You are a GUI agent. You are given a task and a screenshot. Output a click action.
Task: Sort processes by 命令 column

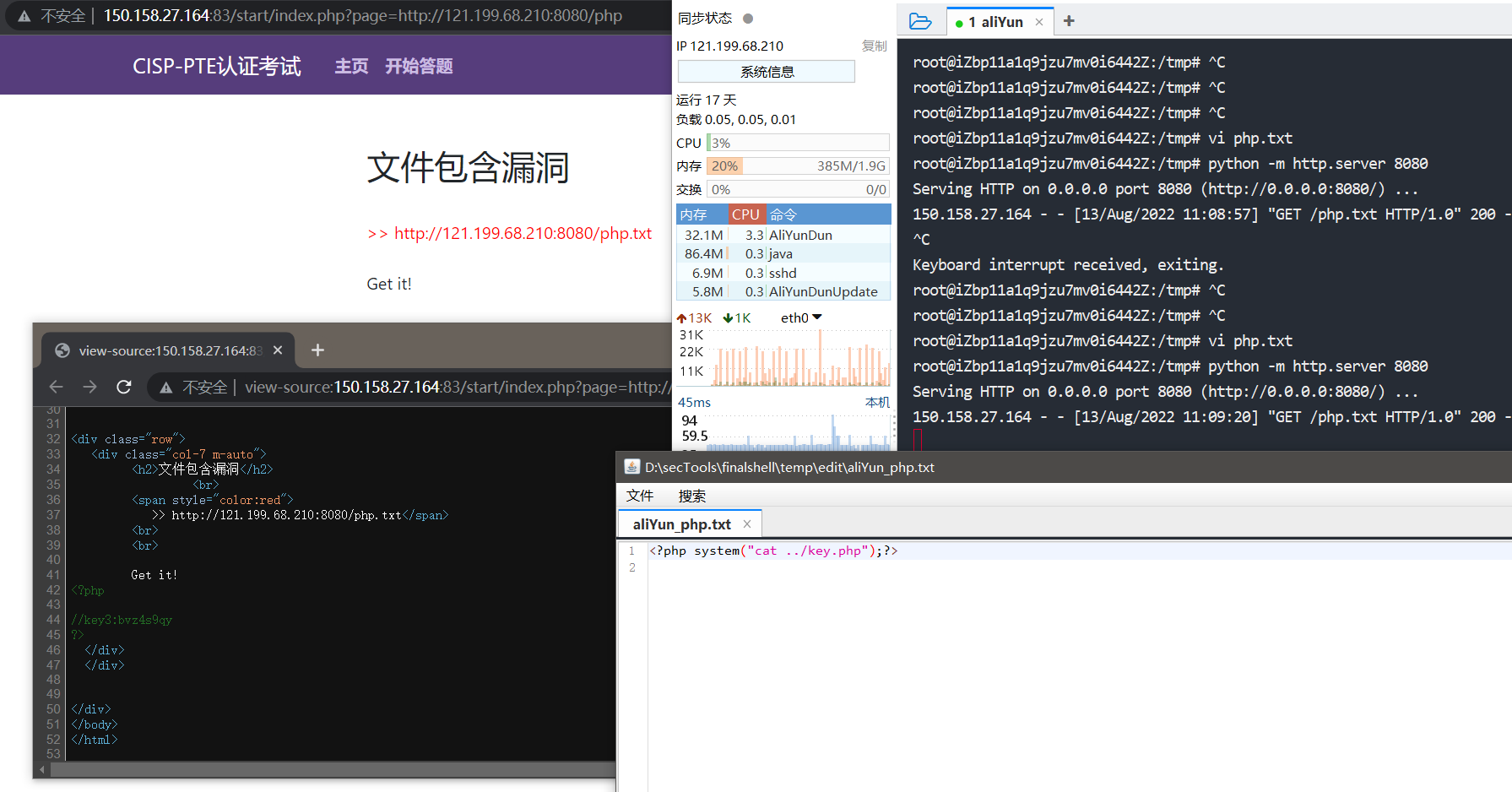click(x=828, y=214)
